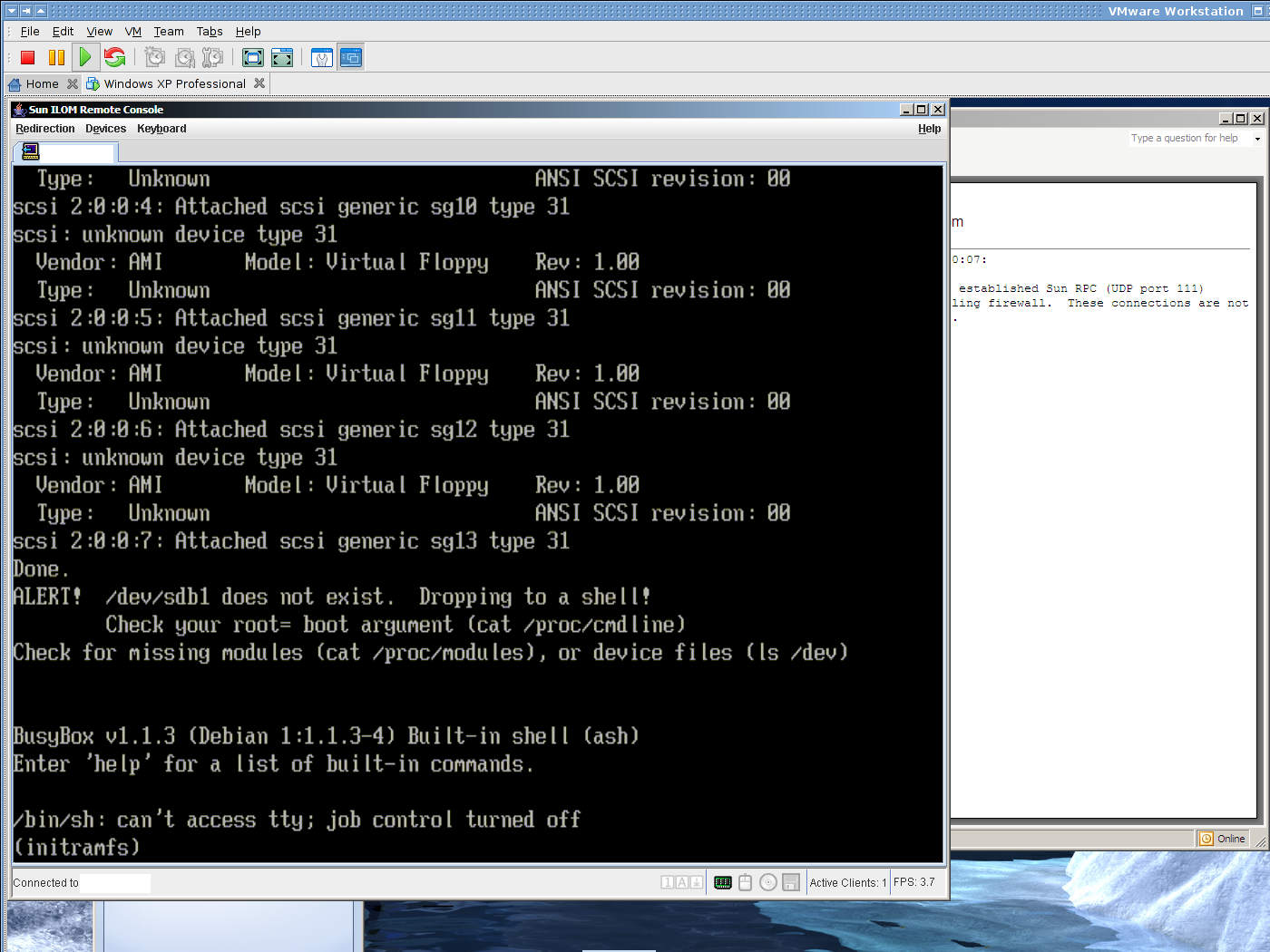Screen dimensions: 1270x952
Task: Close the Windows XP Professional tab
Action: pyautogui.click(x=259, y=83)
